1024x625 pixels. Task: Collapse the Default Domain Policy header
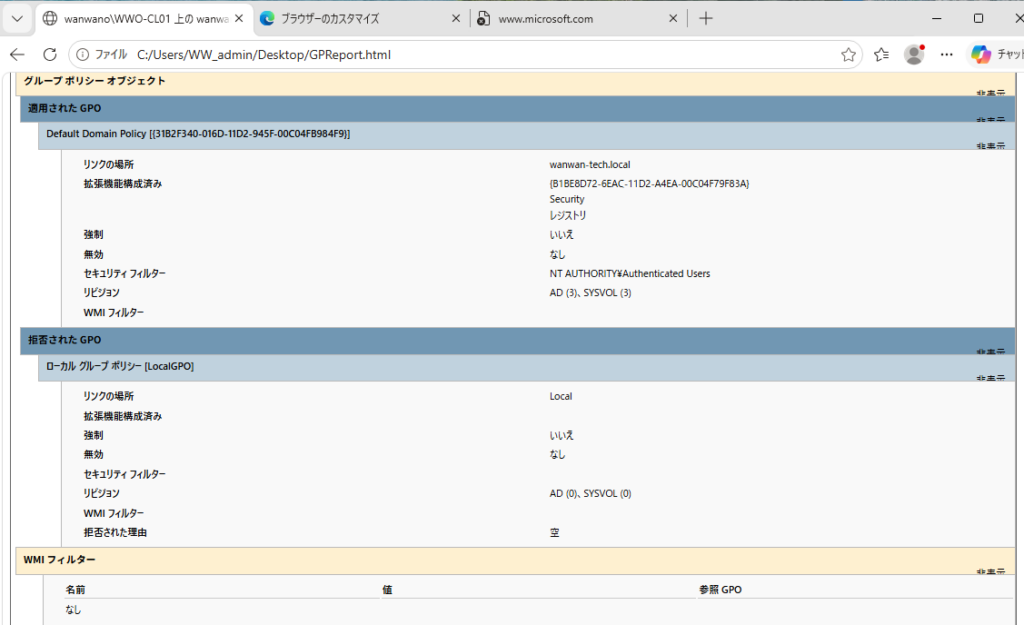pos(526,135)
